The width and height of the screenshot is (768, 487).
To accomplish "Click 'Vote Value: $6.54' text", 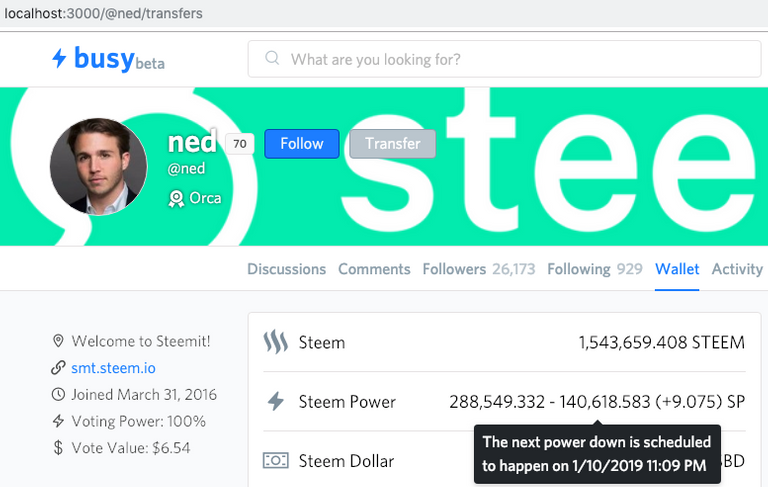I will coord(131,448).
